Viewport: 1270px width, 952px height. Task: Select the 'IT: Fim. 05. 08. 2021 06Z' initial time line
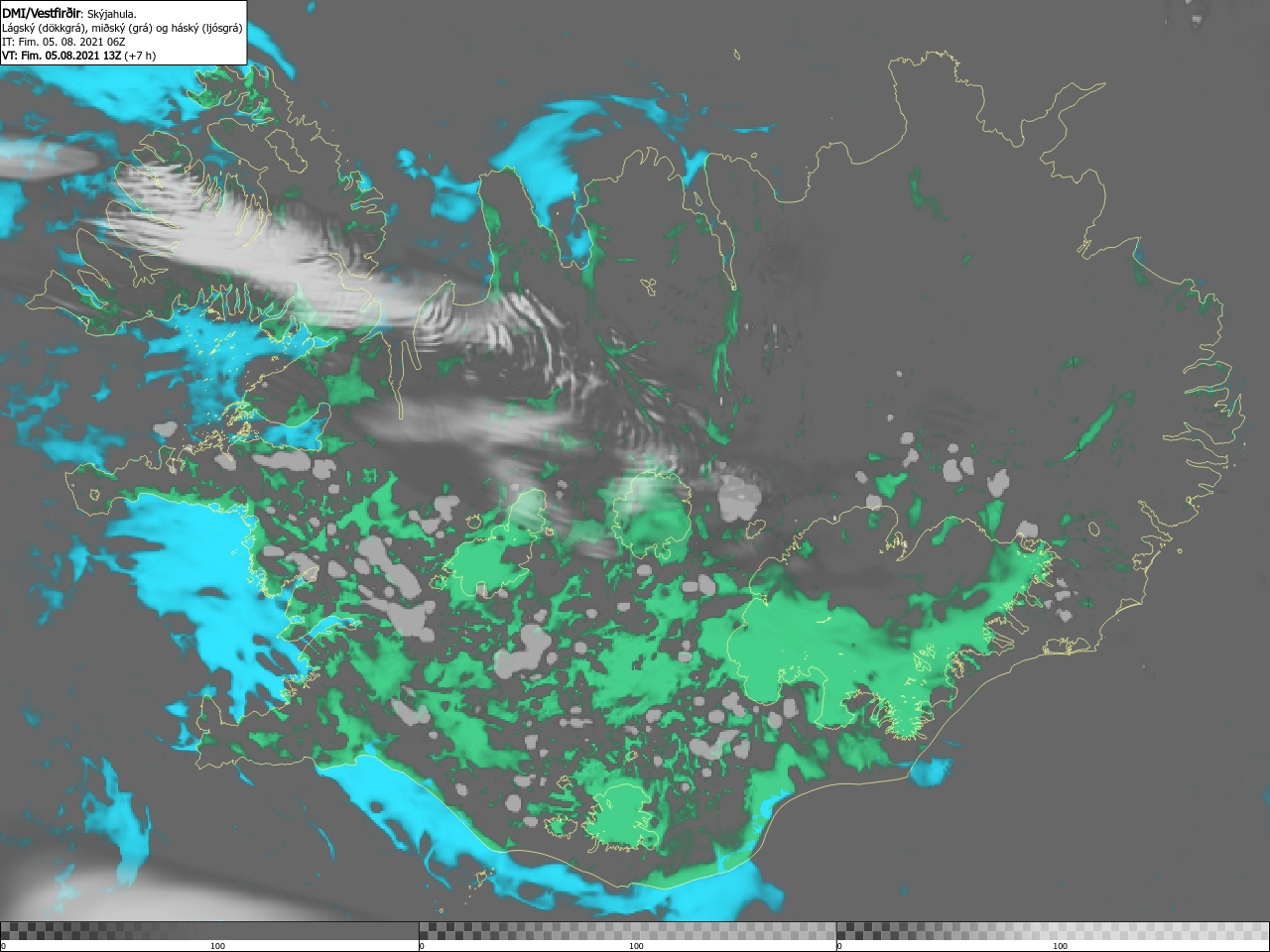click(x=63, y=42)
